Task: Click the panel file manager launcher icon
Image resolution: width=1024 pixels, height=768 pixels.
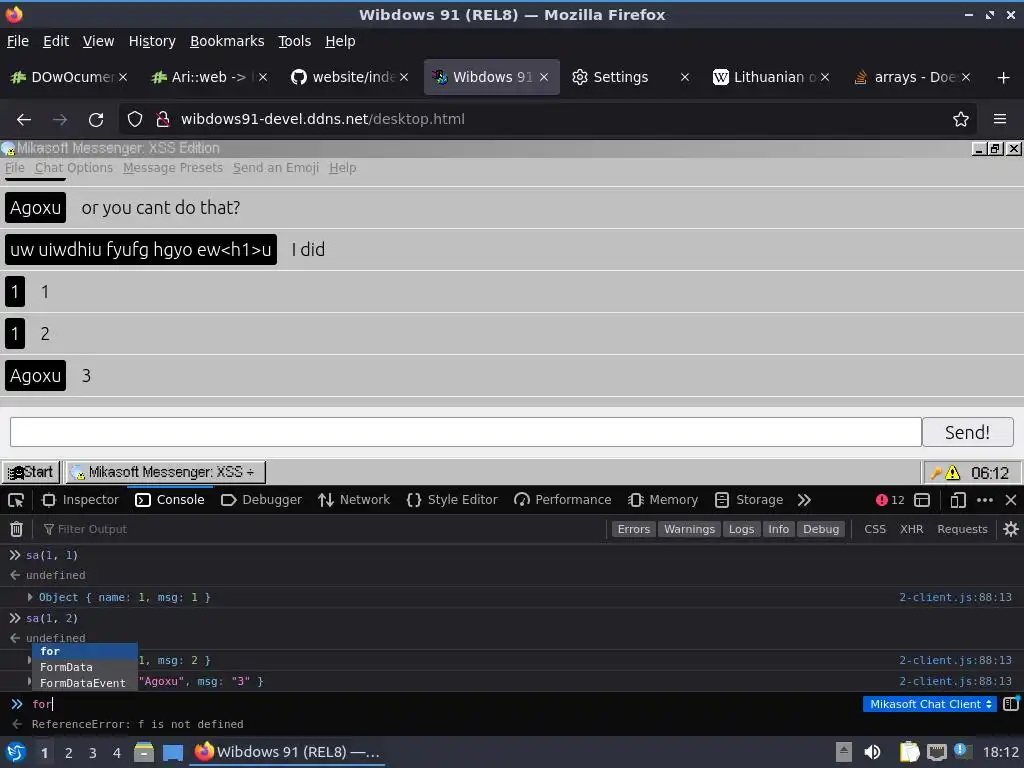Action: [144, 752]
